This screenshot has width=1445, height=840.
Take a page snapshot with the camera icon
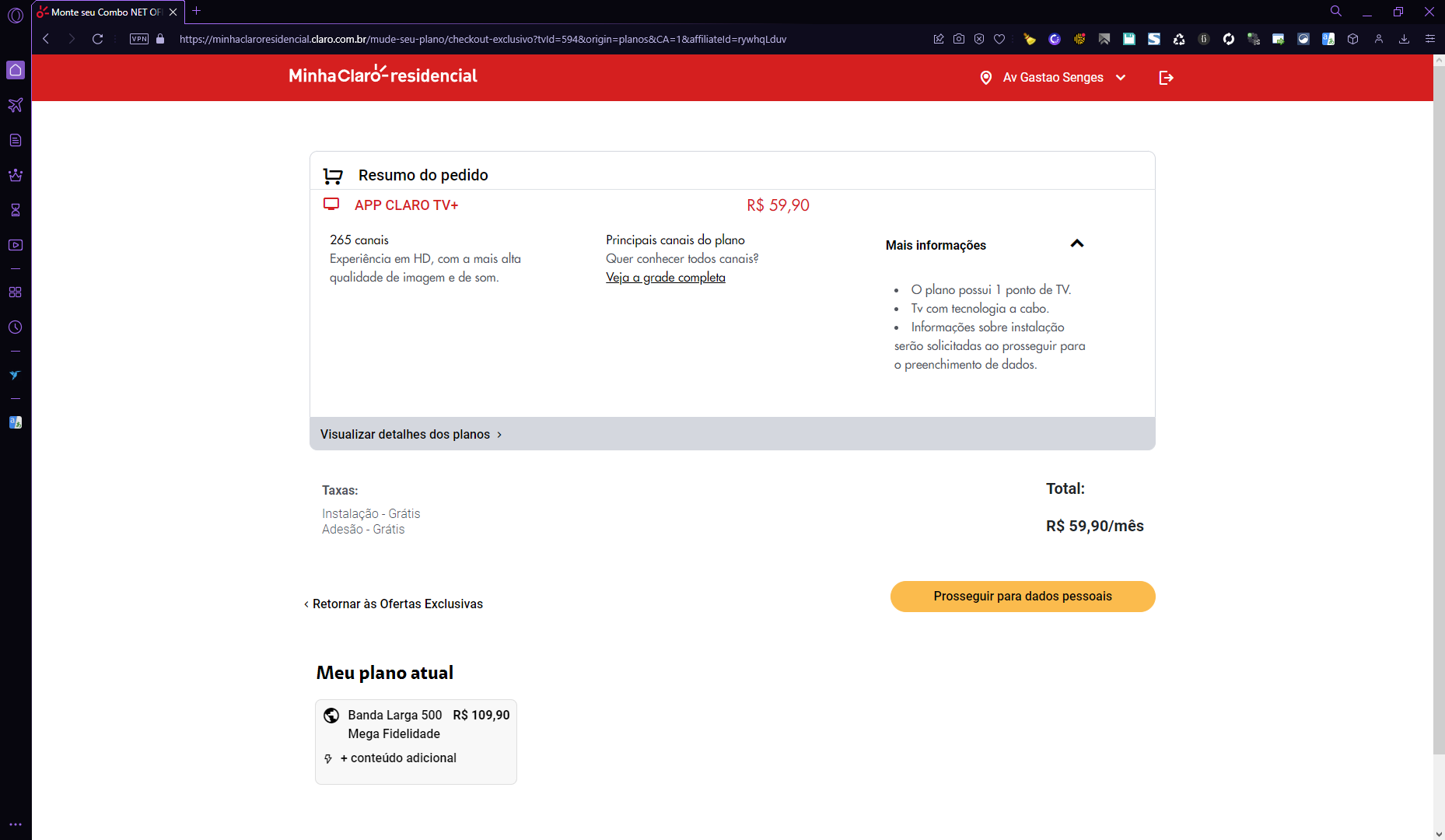click(959, 39)
